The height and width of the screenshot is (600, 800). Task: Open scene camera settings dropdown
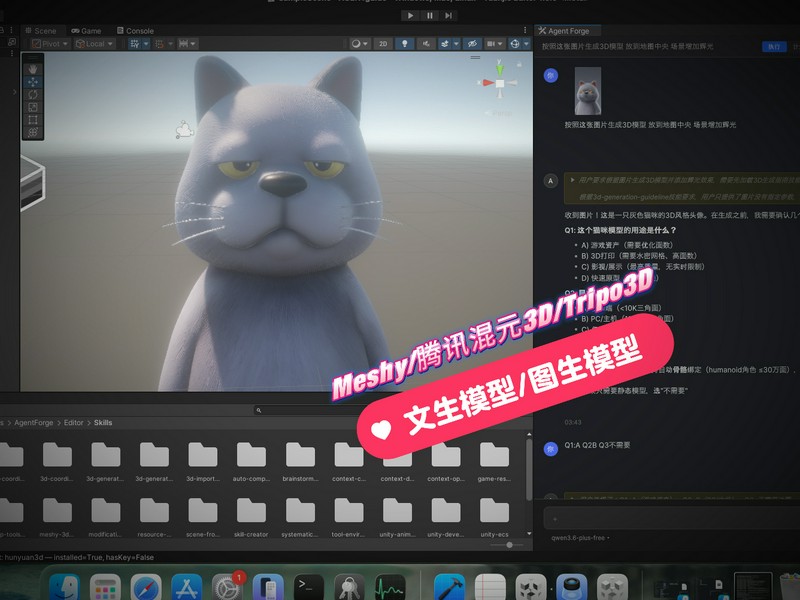click(494, 44)
